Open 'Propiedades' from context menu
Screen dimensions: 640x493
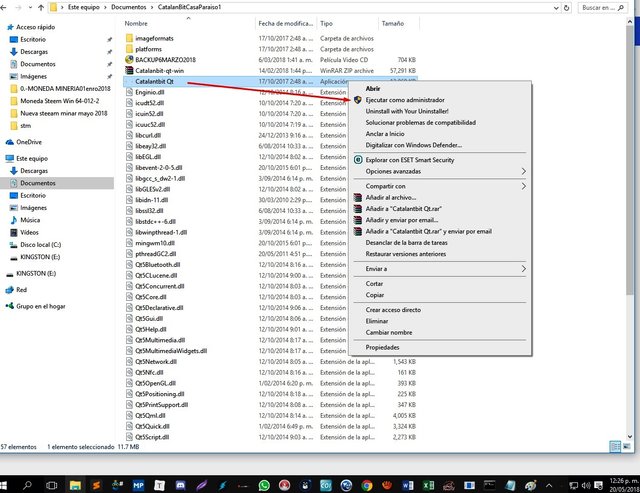[x=382, y=347]
